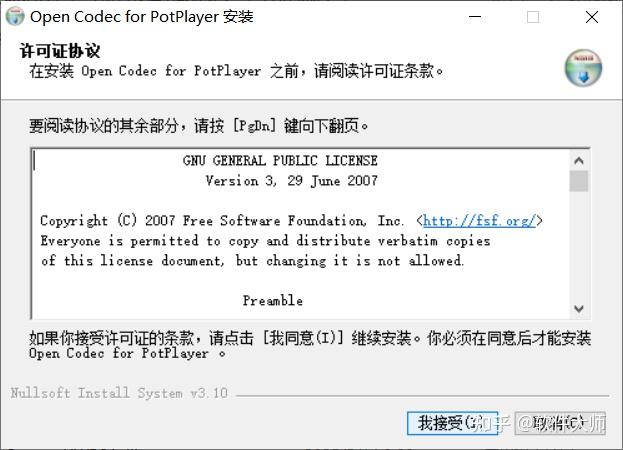Click the GNU GENERAL PUBLIC LICENSE heading
The height and width of the screenshot is (450, 623).
point(280,160)
